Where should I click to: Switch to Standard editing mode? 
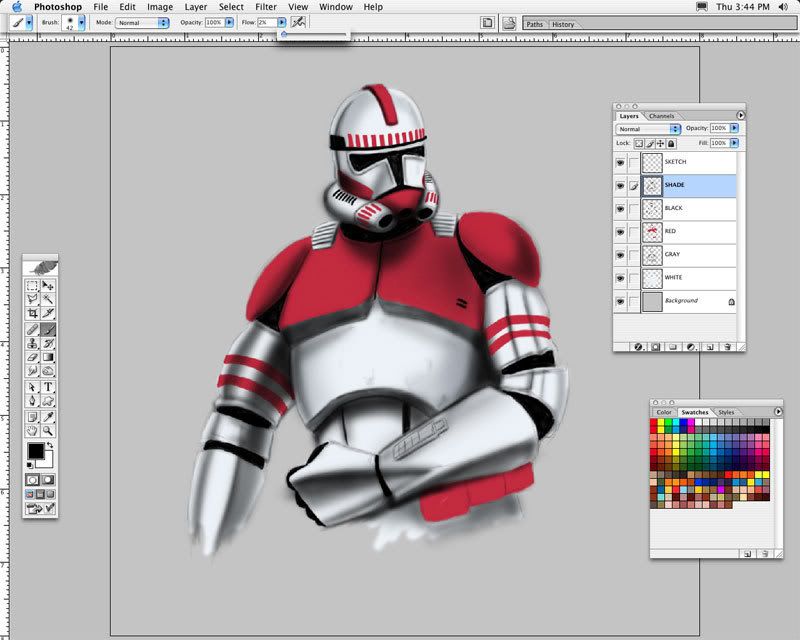point(33,480)
